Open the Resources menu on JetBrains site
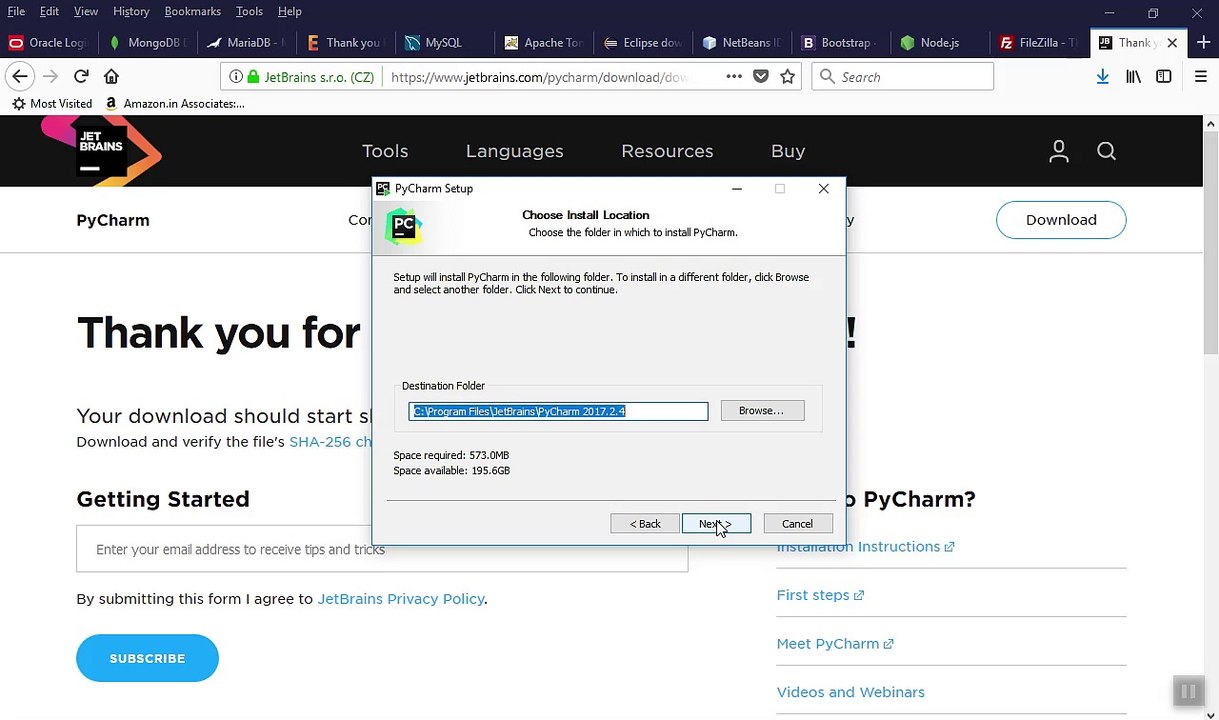Image resolution: width=1219 pixels, height=720 pixels. pos(667,151)
